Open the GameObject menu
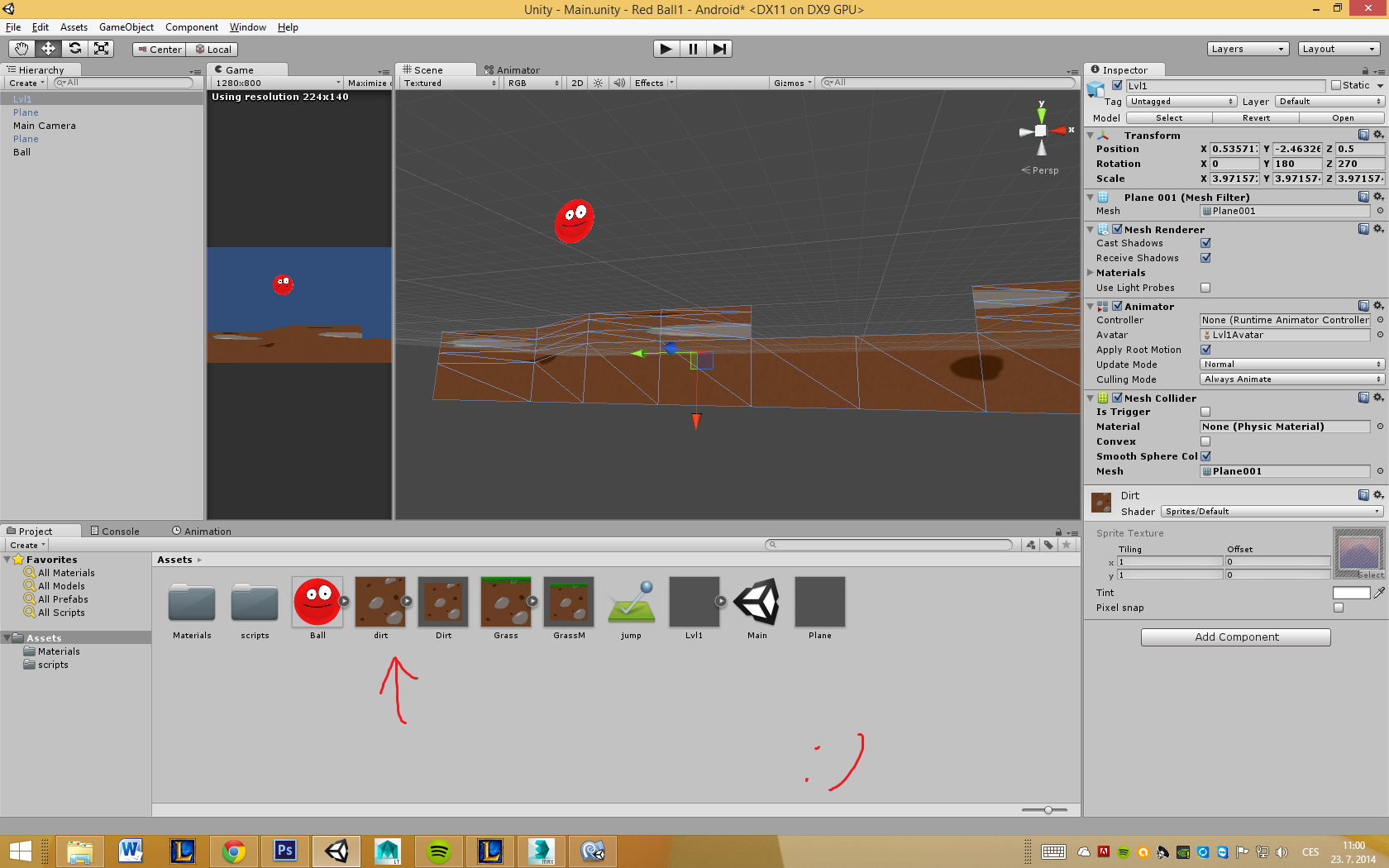The image size is (1389, 868). click(126, 27)
